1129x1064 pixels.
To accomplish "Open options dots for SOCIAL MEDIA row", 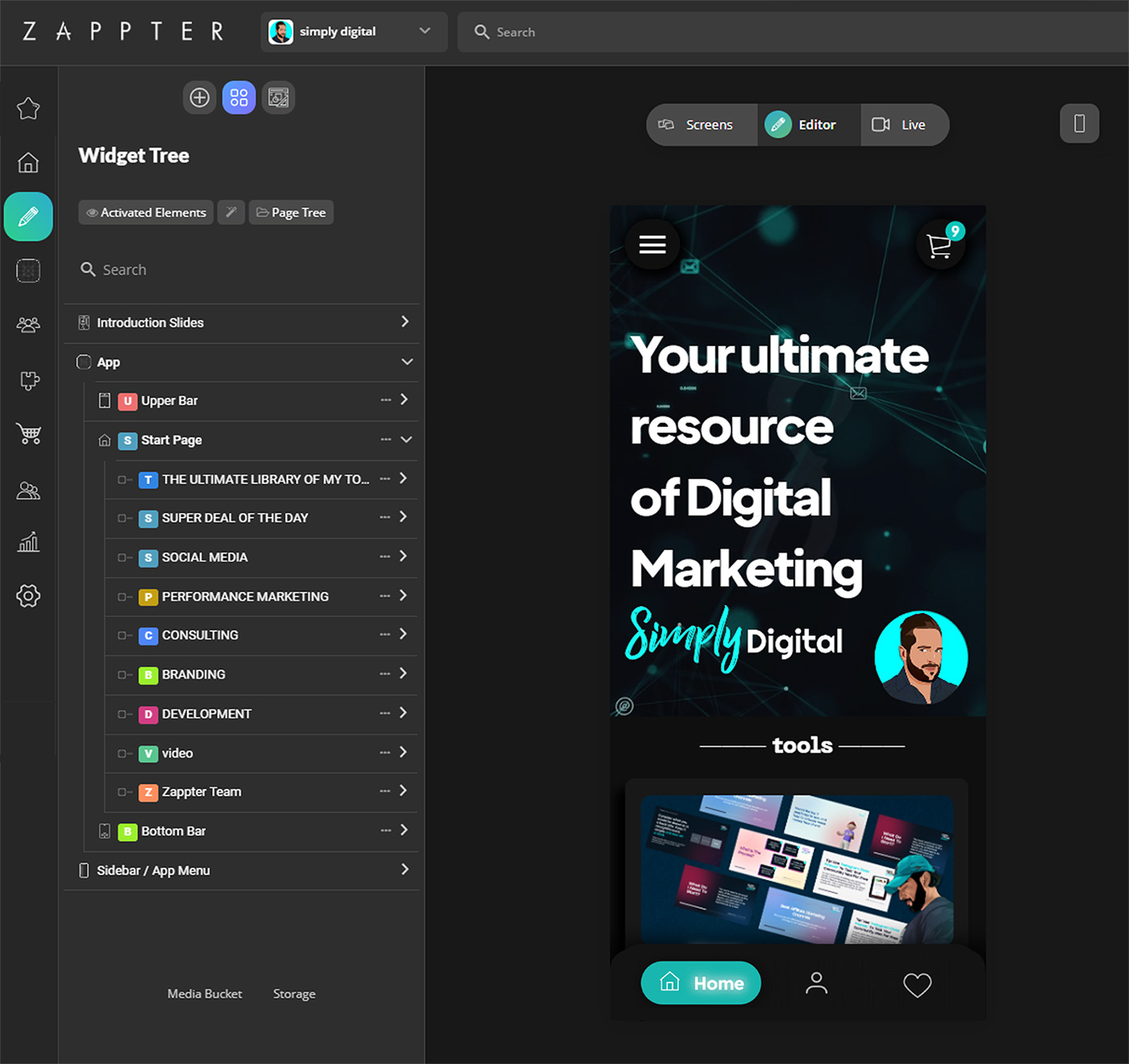I will pyautogui.click(x=385, y=557).
